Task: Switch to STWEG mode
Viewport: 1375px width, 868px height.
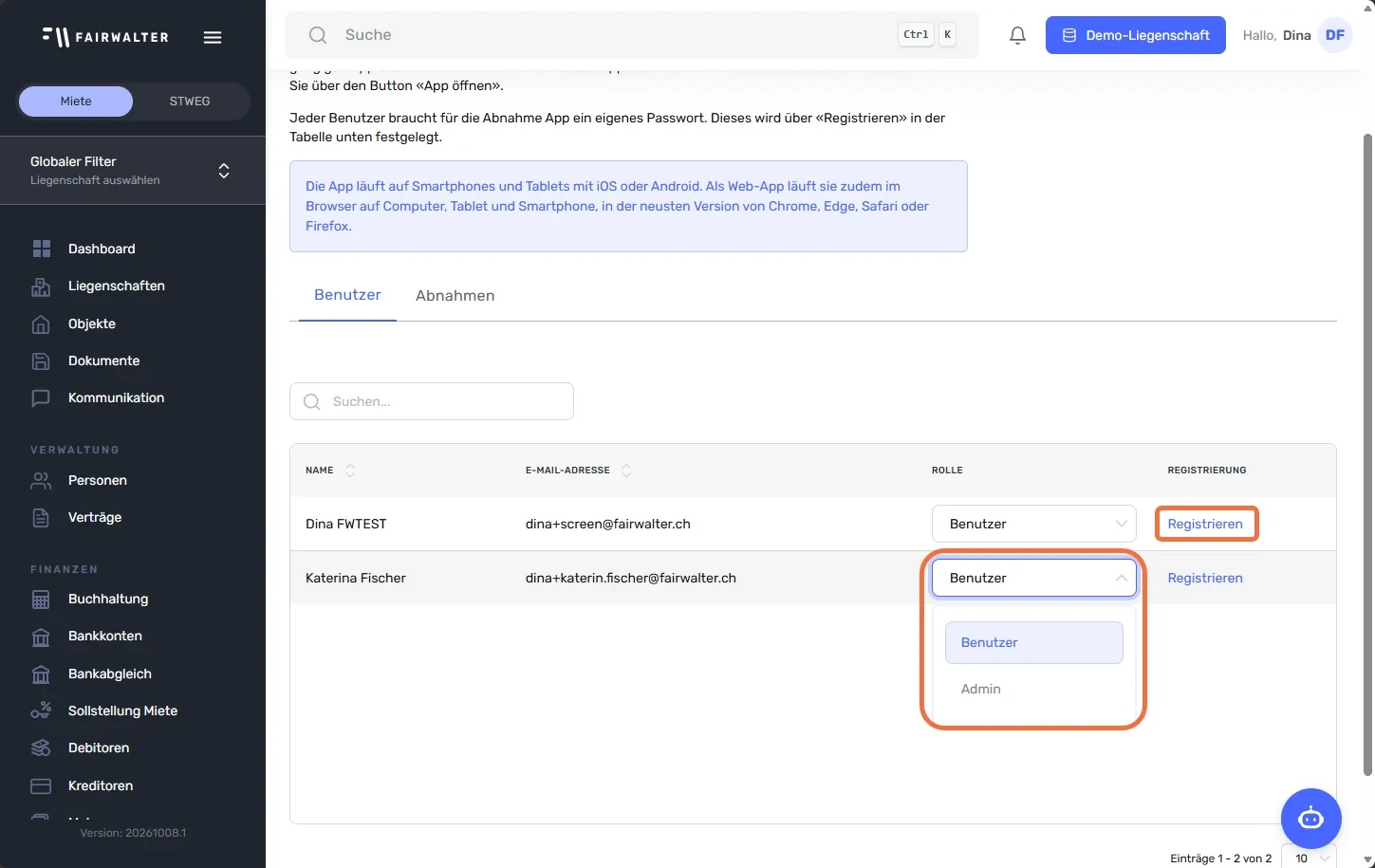Action: 190,102
